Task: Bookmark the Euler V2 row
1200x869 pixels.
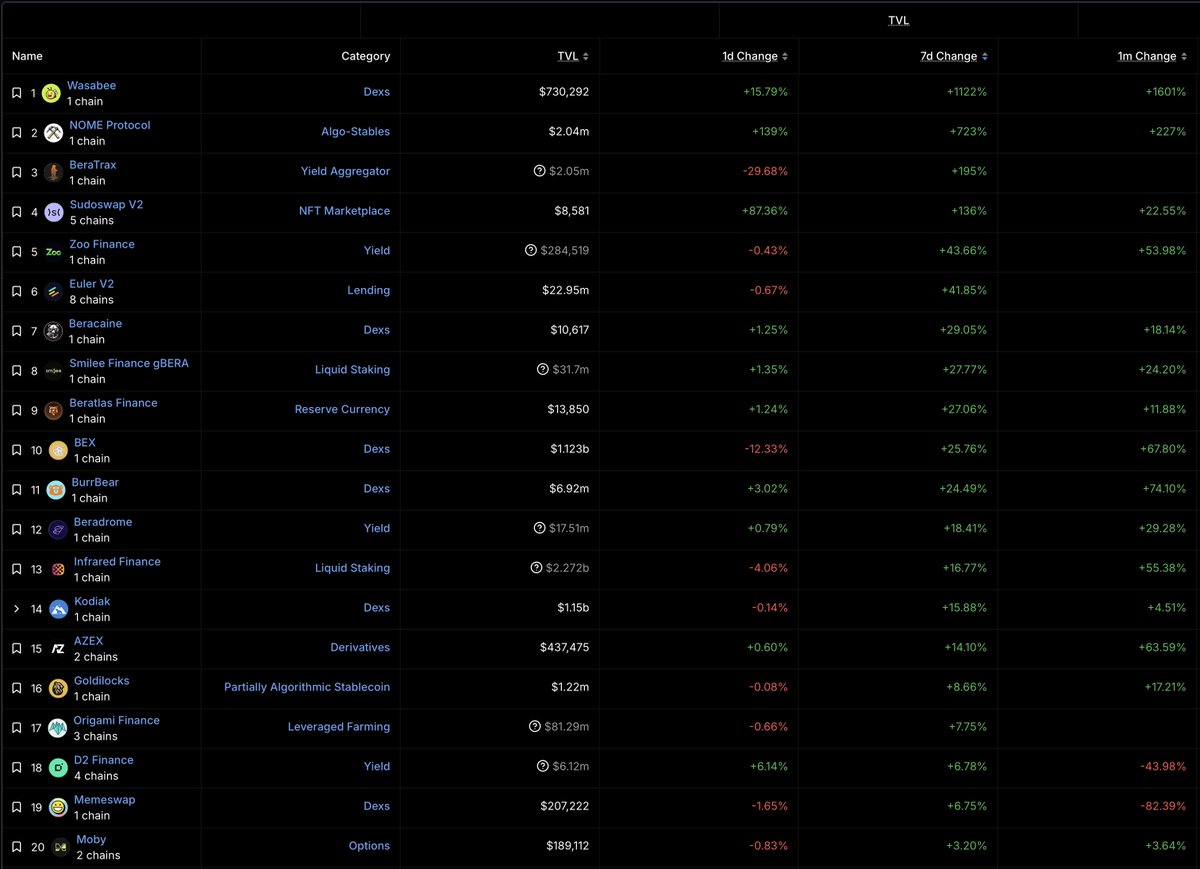Action: pos(16,291)
